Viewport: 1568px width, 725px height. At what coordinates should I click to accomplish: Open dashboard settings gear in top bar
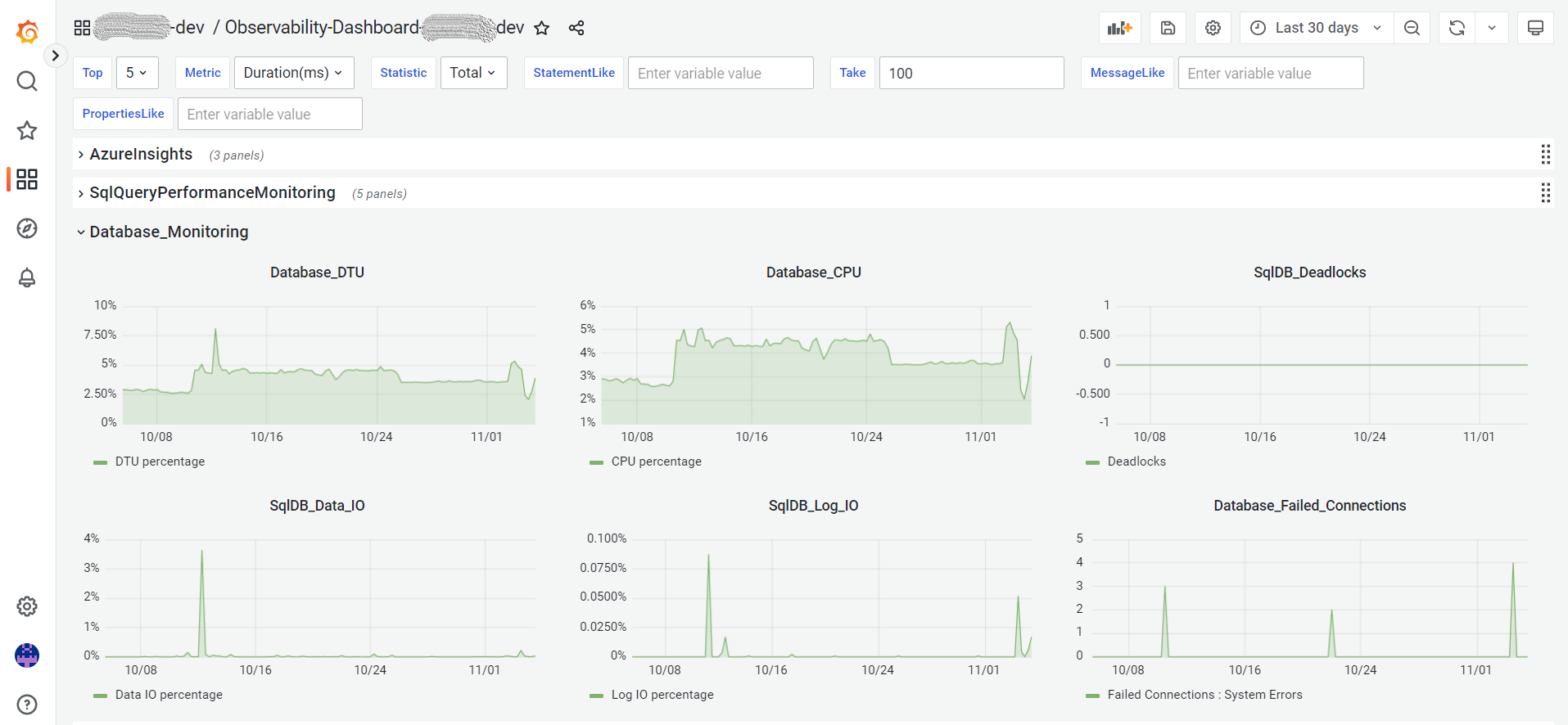click(1213, 28)
